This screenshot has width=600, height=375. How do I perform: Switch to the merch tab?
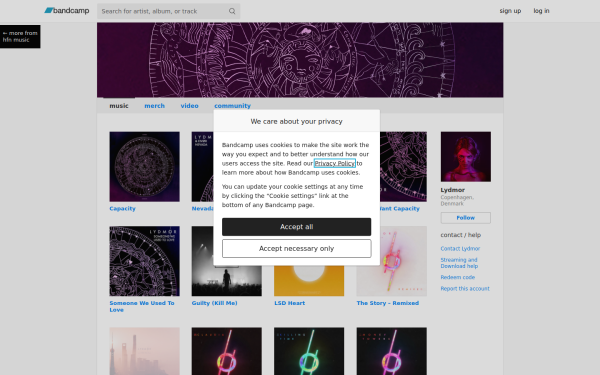click(154, 106)
